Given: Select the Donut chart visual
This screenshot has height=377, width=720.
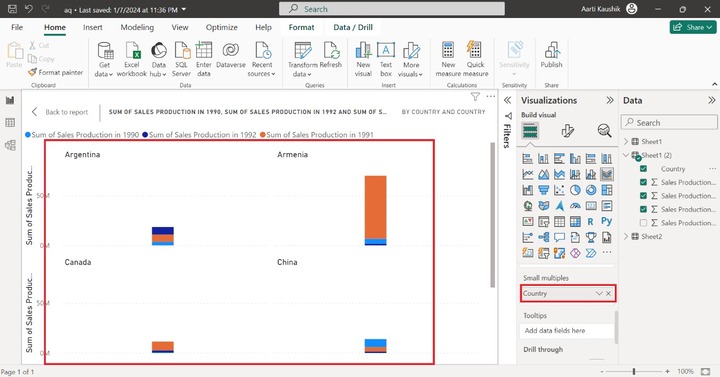Looking at the screenshot, I should pos(591,190).
